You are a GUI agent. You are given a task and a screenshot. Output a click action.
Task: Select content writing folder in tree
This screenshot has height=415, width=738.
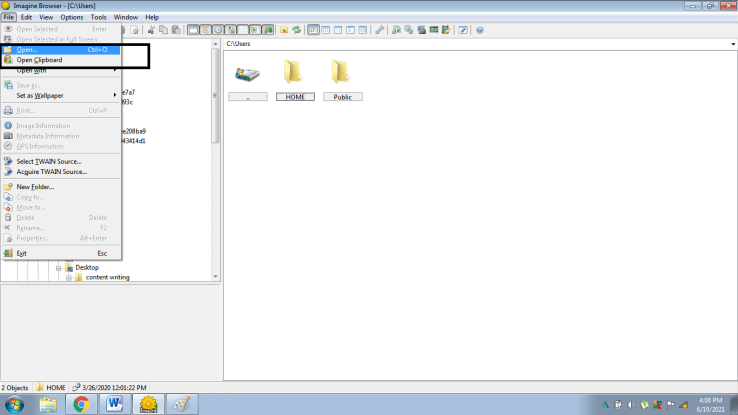(107, 277)
